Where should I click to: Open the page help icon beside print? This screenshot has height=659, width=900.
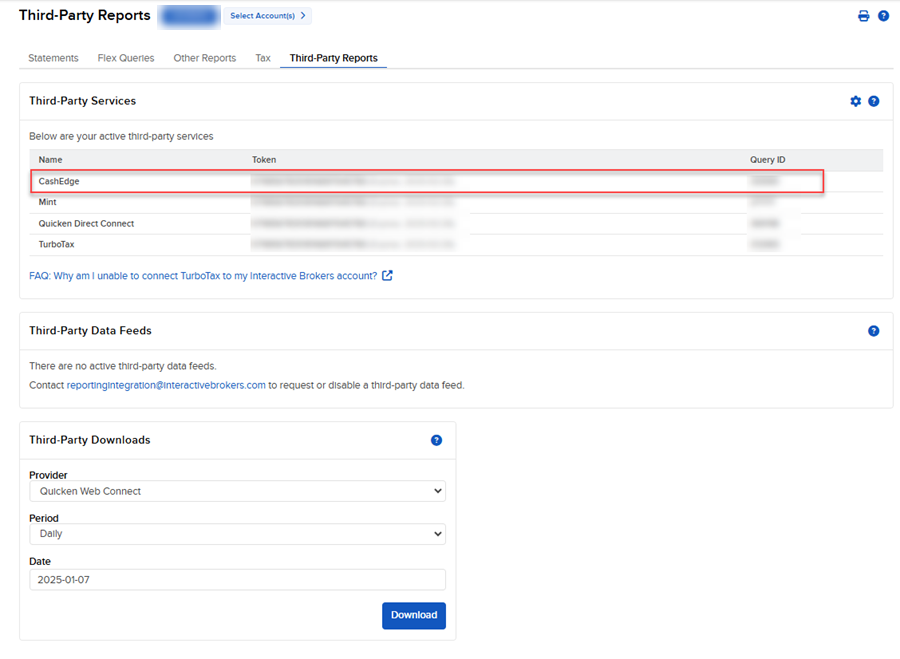pos(884,16)
